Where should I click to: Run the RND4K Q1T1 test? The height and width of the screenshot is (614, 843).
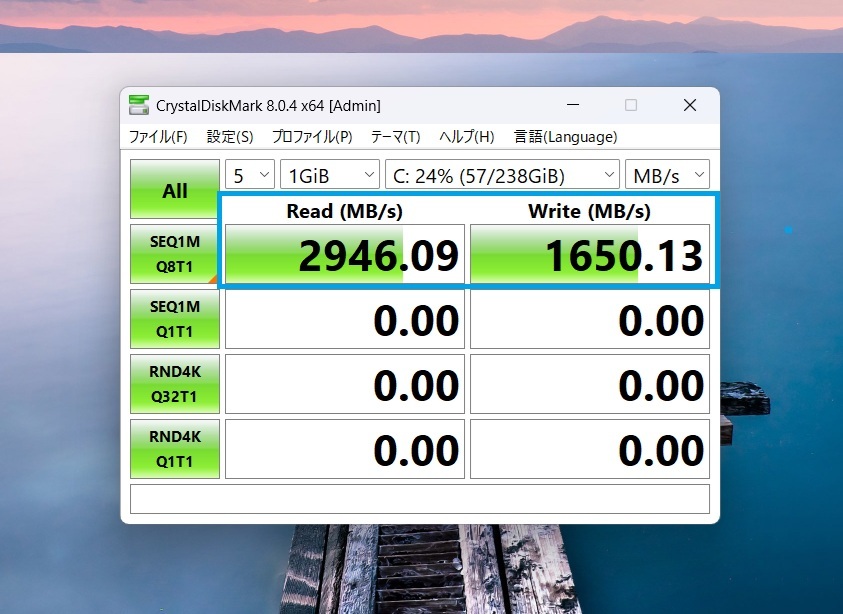(175, 449)
